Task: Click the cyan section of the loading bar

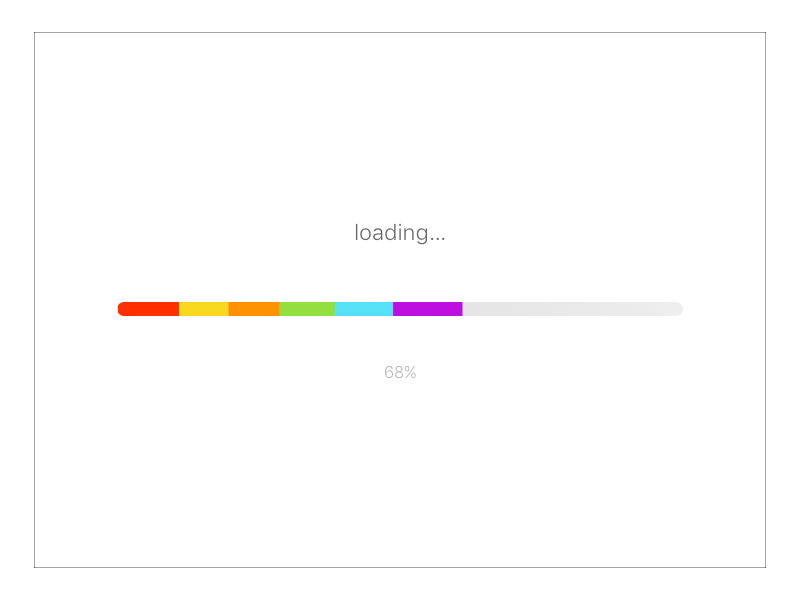Action: (365, 309)
